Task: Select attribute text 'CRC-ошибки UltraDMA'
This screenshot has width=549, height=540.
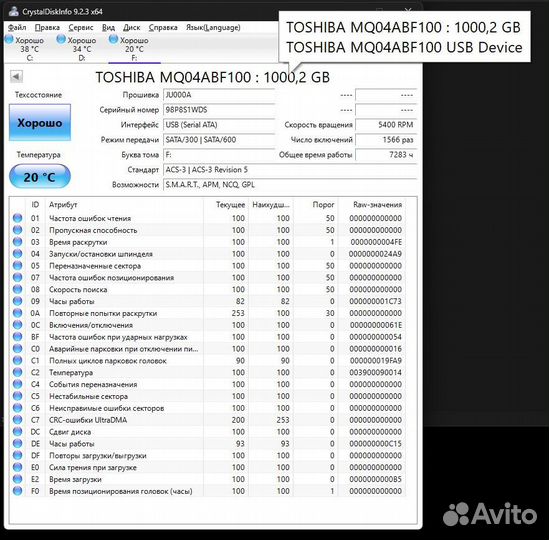Action: click(88, 420)
